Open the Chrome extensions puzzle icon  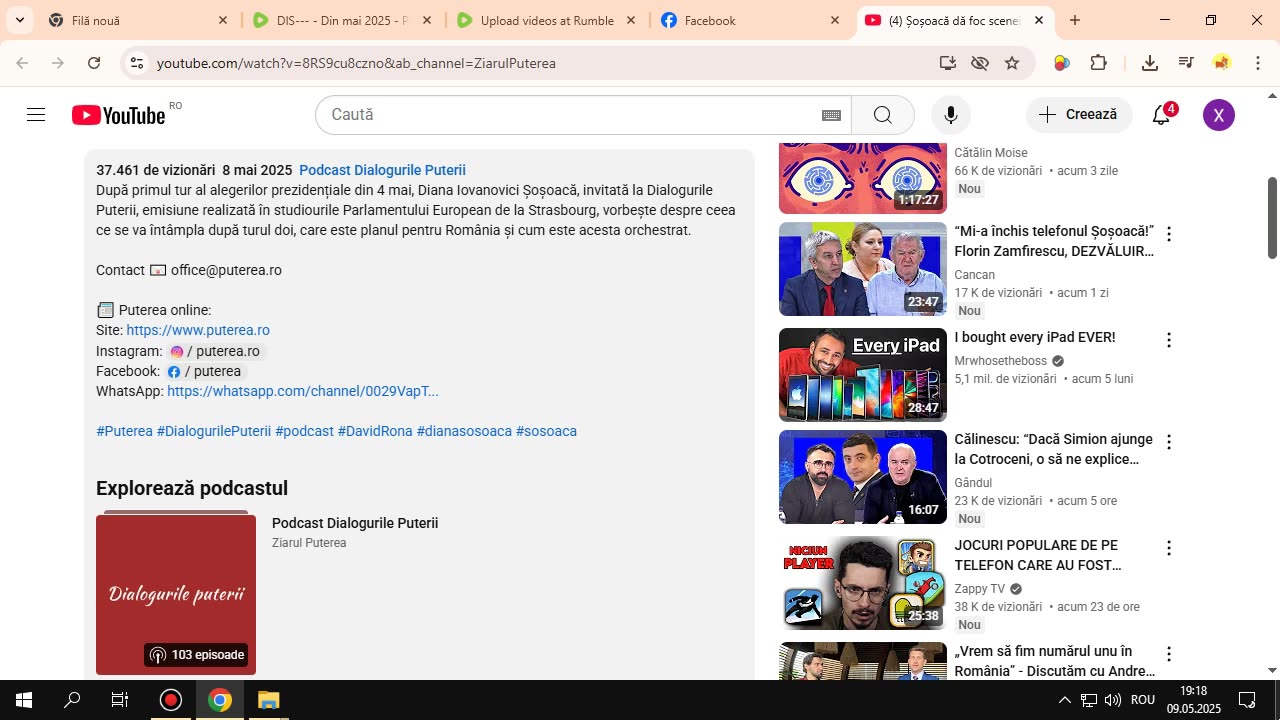(1098, 63)
